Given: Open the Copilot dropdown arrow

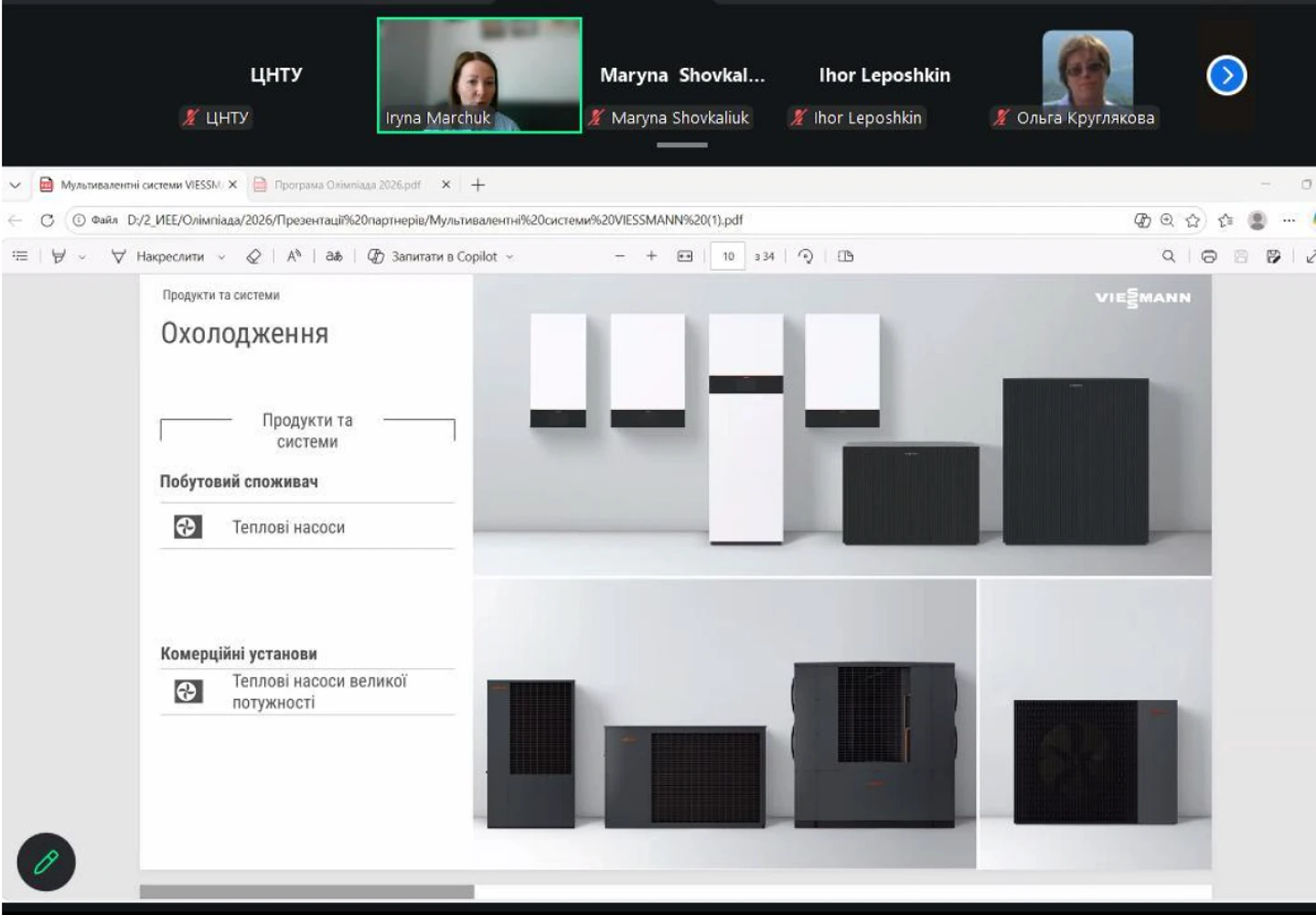Looking at the screenshot, I should click(x=509, y=257).
